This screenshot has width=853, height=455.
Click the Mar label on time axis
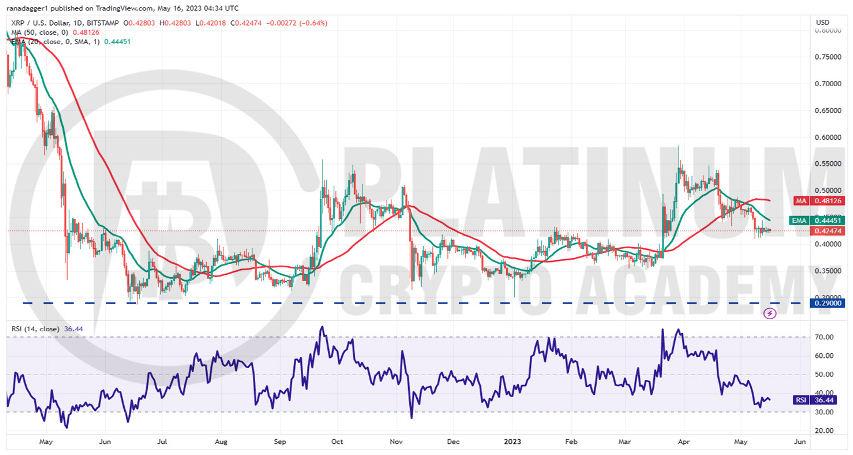(x=623, y=441)
